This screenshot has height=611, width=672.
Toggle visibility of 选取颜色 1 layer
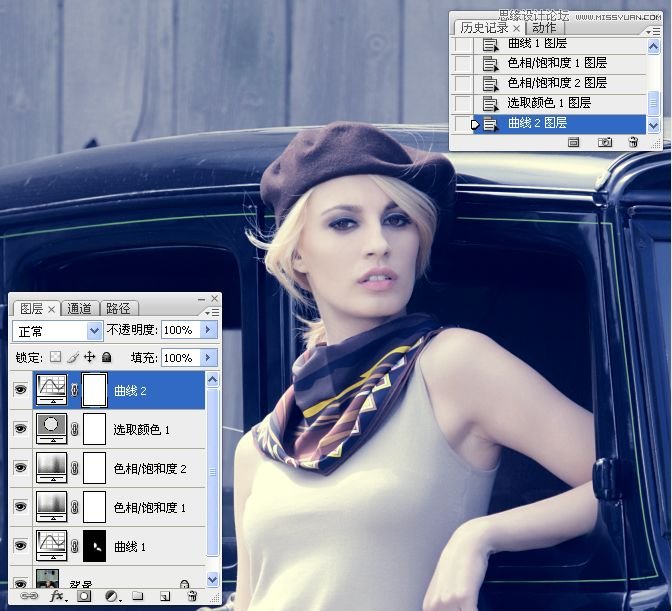pyautogui.click(x=20, y=429)
